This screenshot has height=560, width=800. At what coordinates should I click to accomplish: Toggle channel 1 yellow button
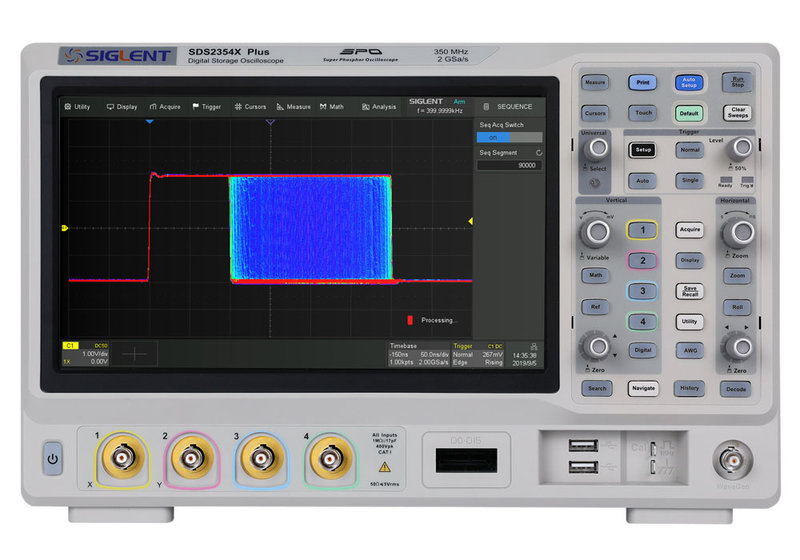click(642, 230)
